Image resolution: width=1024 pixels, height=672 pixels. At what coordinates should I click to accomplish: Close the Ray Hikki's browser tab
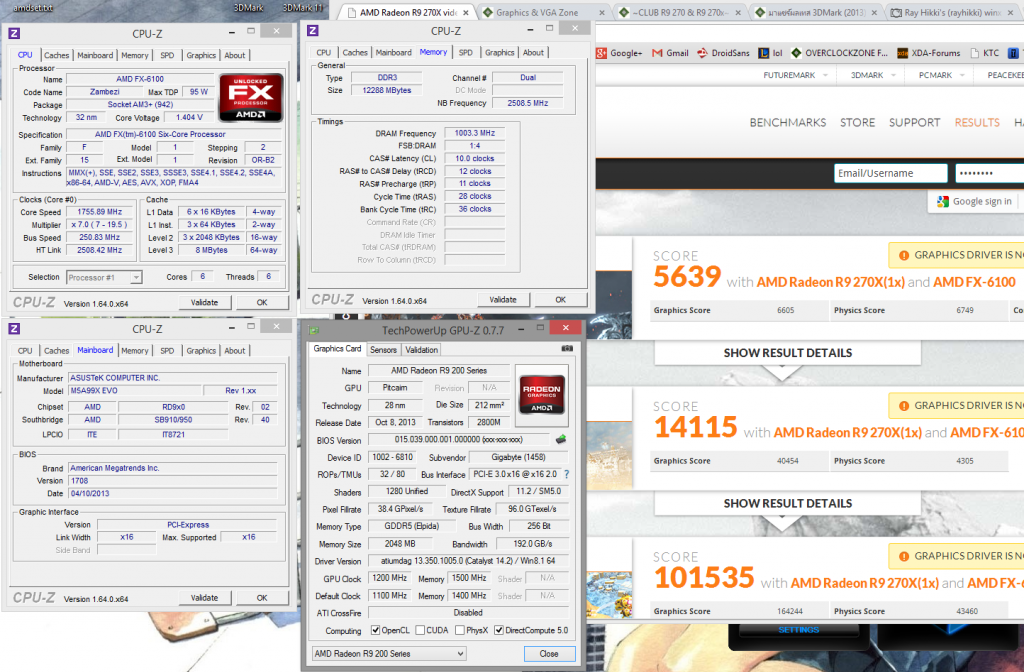[x=1009, y=12]
